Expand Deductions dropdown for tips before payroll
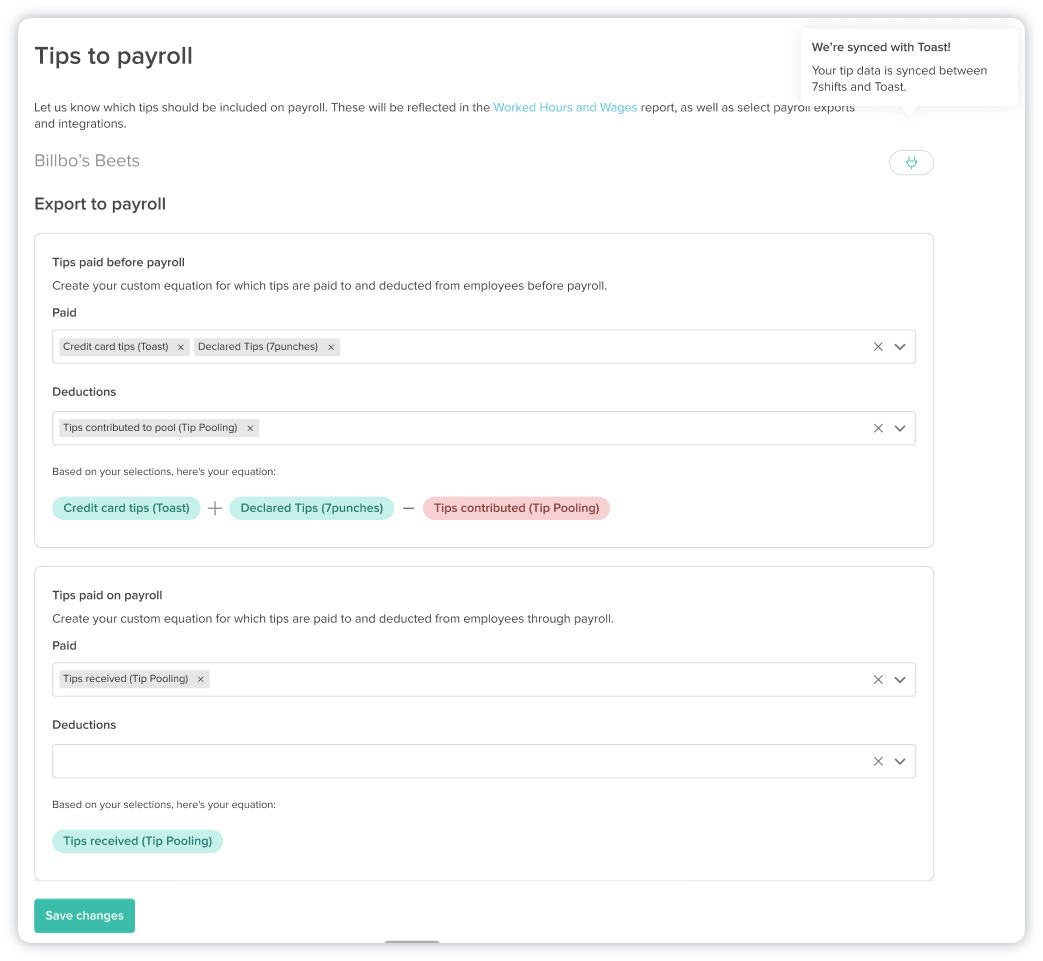The image size is (1043, 961). (x=900, y=428)
